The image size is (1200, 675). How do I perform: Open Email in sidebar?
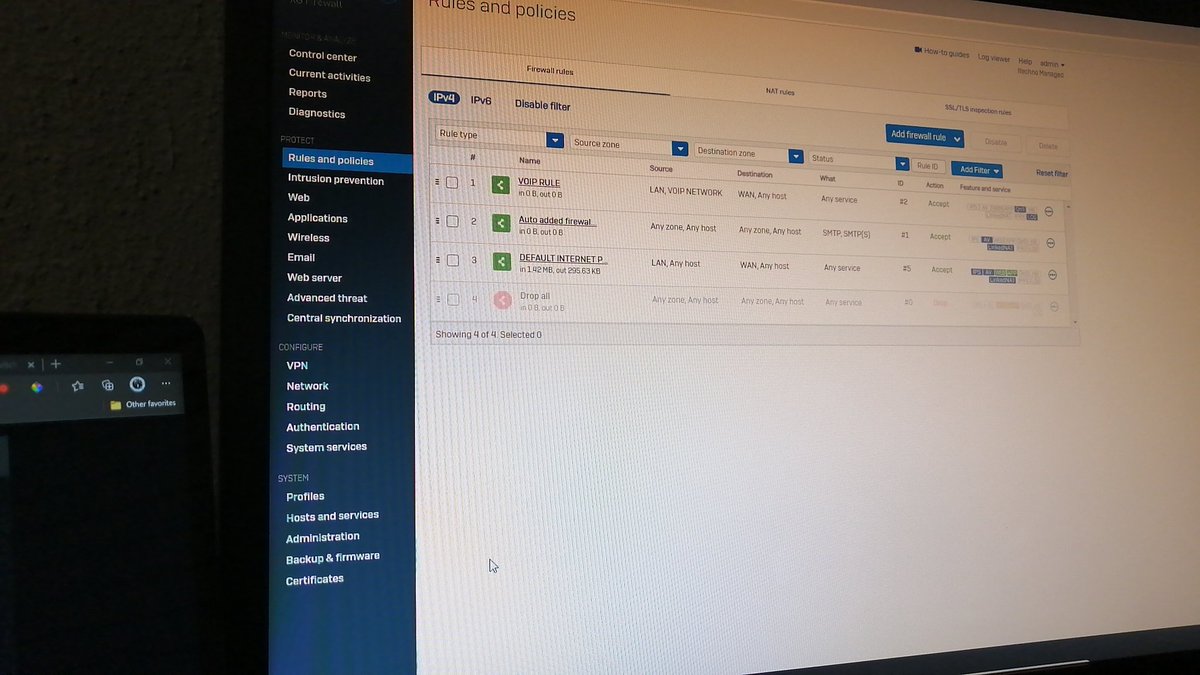(x=301, y=258)
